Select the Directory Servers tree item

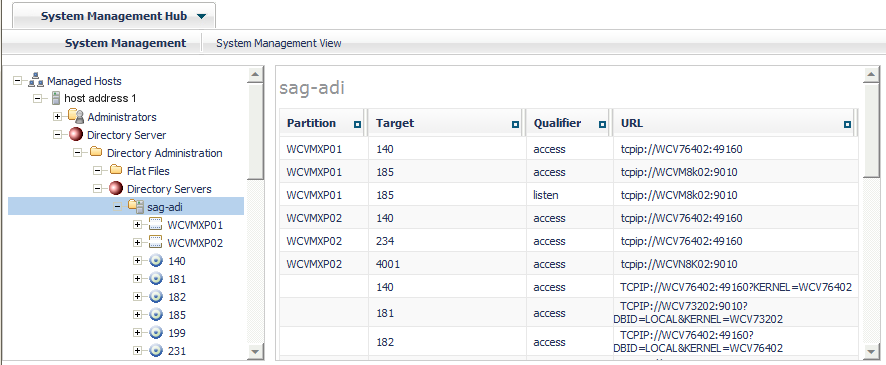pyautogui.click(x=169, y=189)
